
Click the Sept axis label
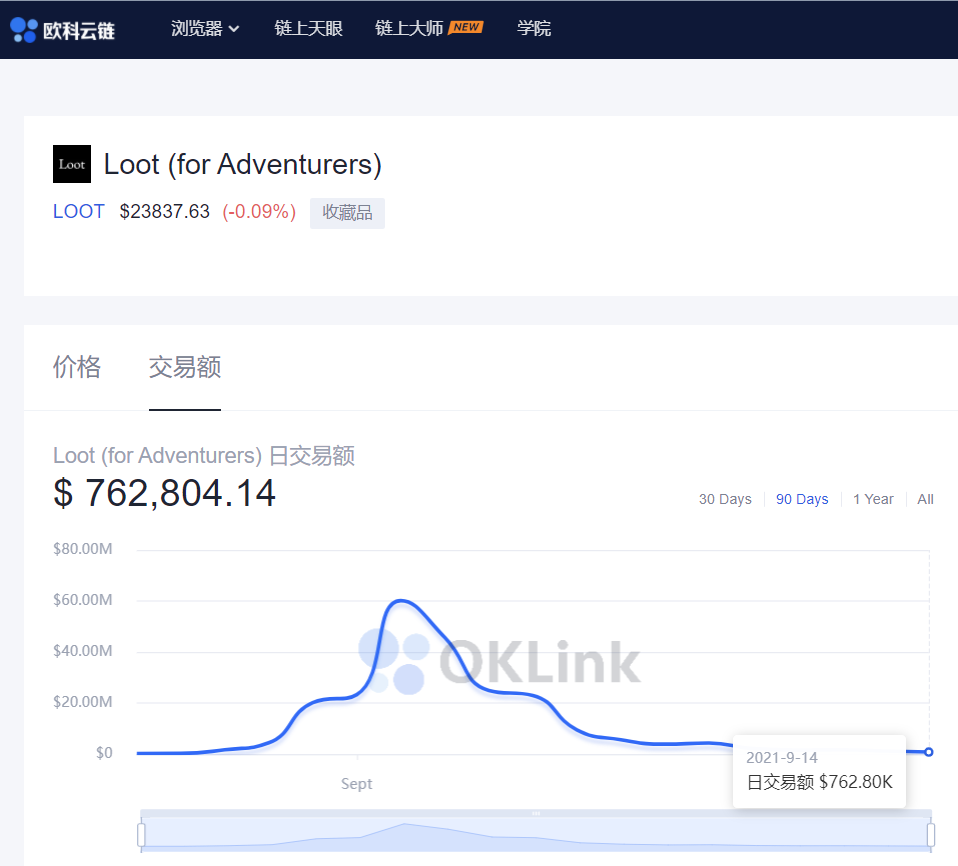[x=357, y=783]
